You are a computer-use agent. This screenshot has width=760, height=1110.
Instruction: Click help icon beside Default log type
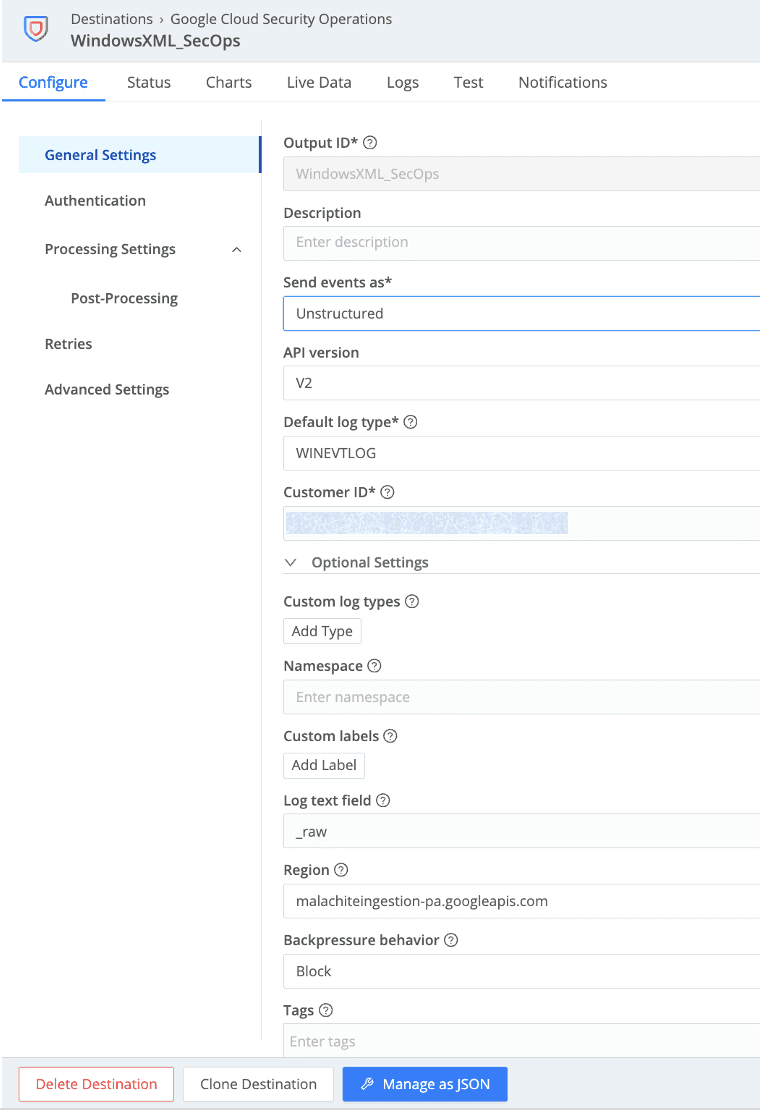coord(410,422)
